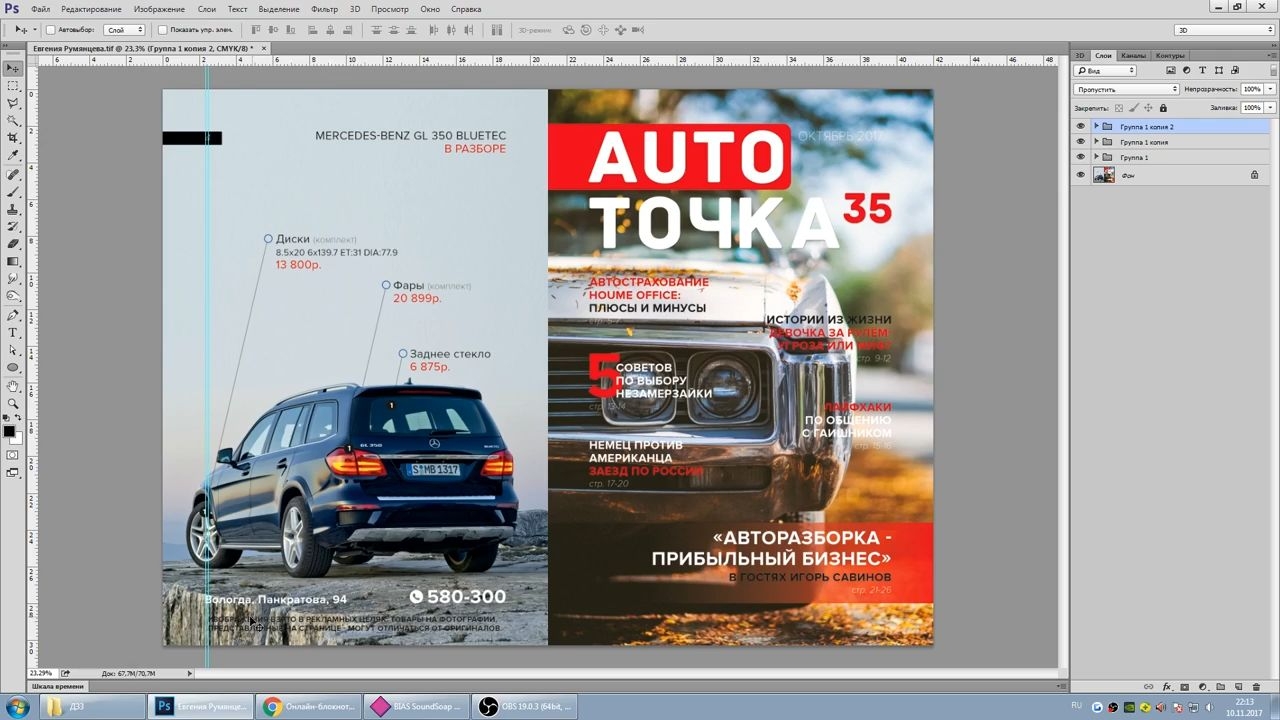Open the Шкала времени timeline panel
Screen dimensions: 1280x720
point(56,687)
